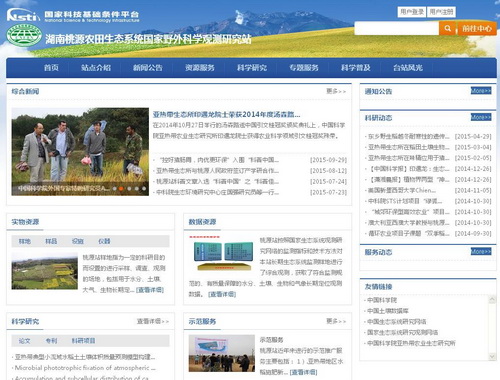500x380 pixels.
Task: Open 中国科学院亚热带农业生态研究所 link
Action: tap(411, 343)
